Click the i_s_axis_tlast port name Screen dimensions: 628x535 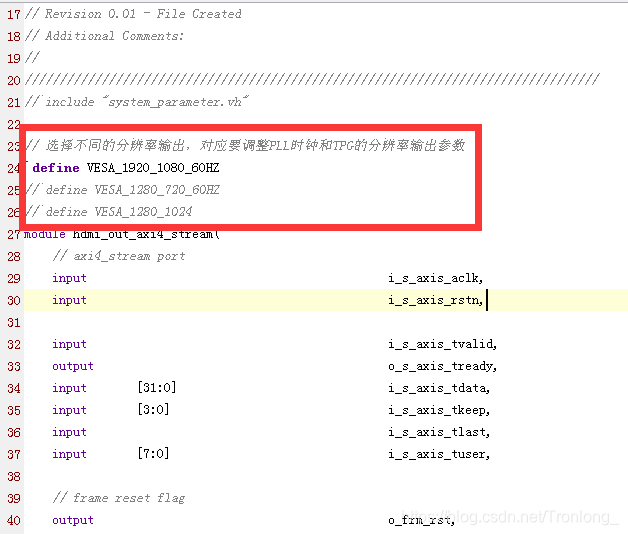coord(439,432)
